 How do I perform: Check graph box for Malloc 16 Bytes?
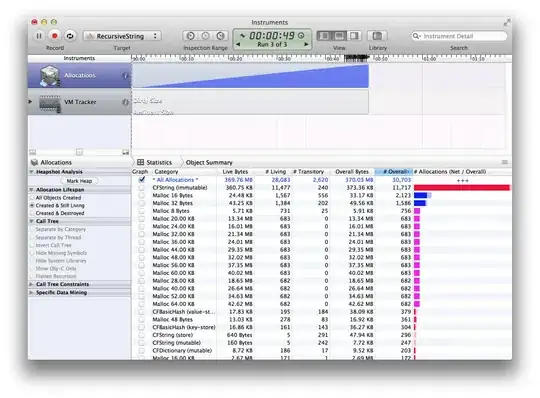pos(142,196)
